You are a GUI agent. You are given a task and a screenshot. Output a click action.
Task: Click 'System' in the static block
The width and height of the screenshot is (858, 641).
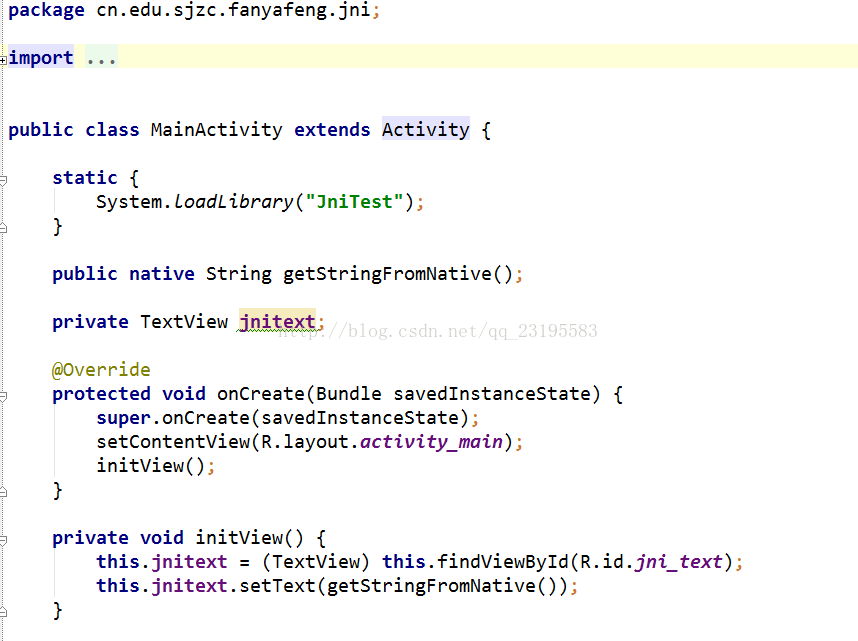(129, 202)
